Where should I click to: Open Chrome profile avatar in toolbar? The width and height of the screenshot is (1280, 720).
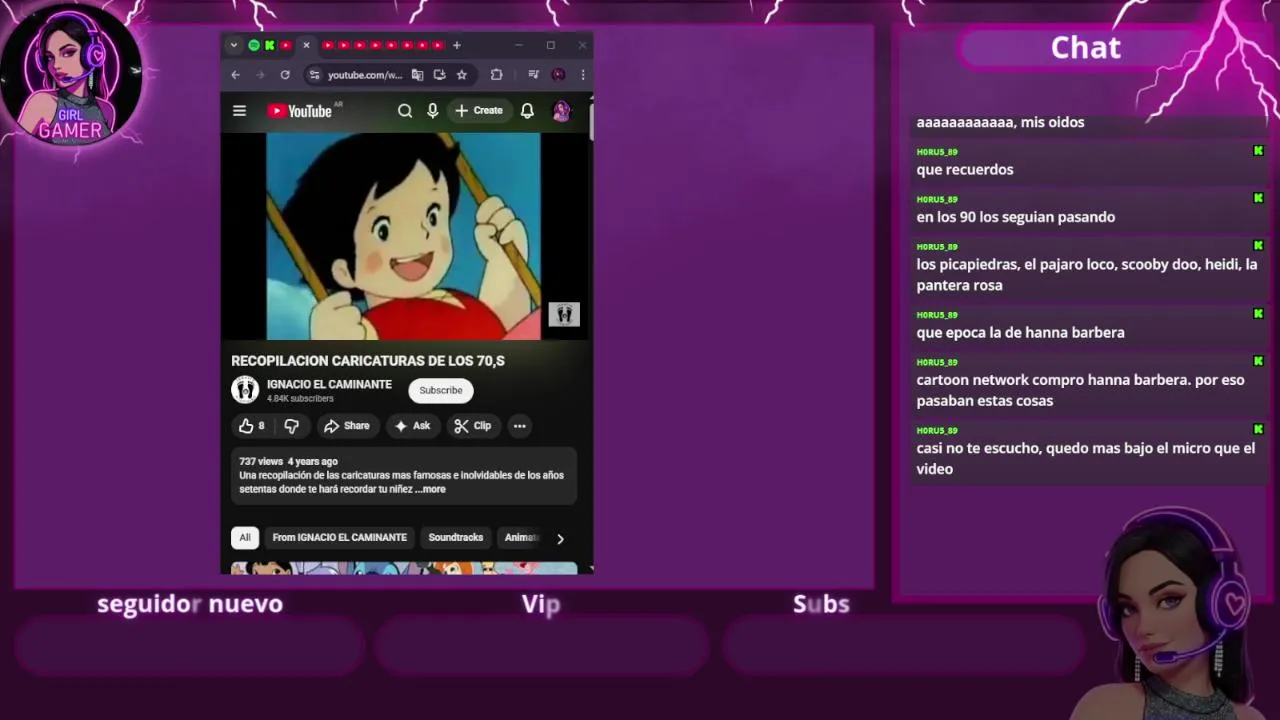point(558,75)
